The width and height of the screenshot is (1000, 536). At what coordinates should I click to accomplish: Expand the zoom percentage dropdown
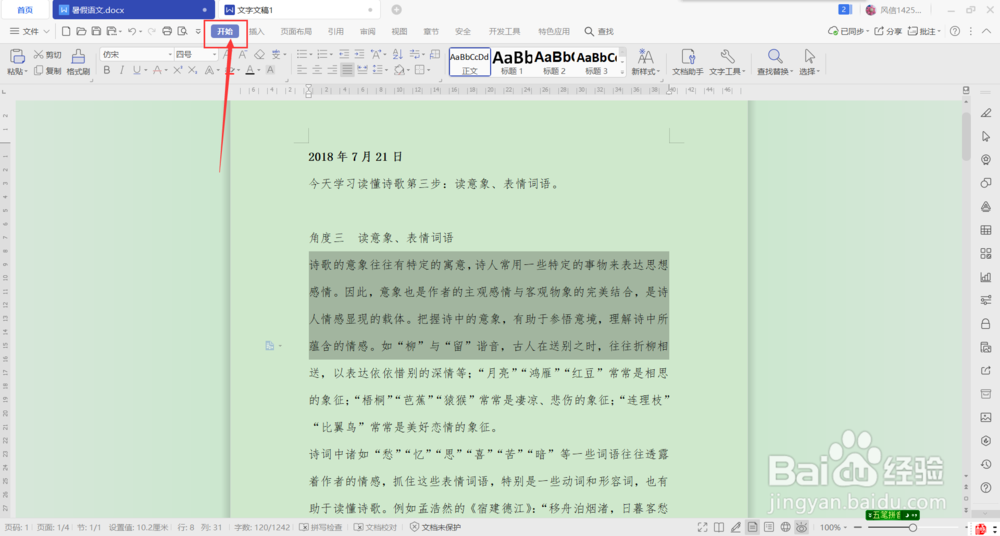click(845, 528)
